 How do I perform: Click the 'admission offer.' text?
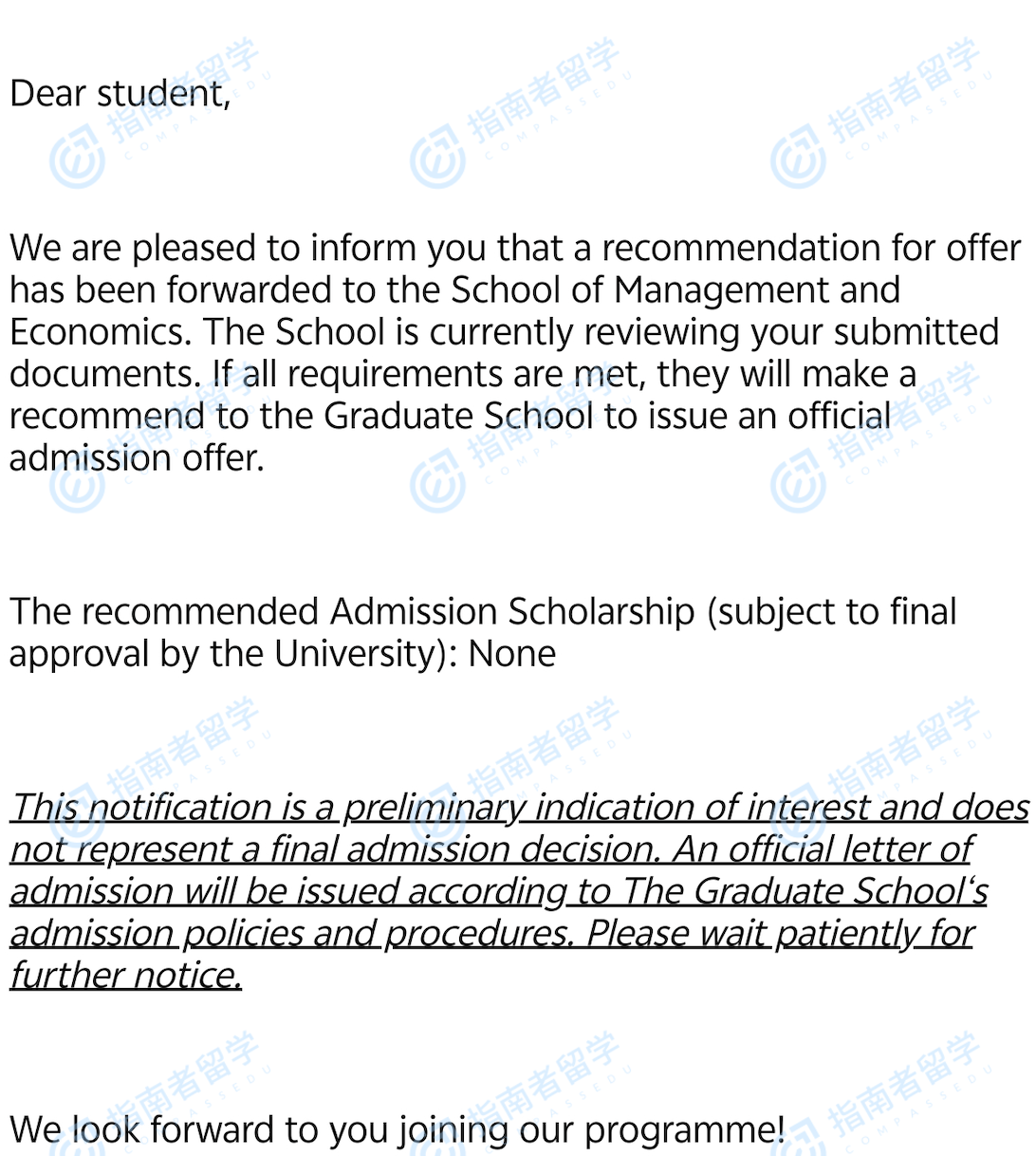(137, 457)
